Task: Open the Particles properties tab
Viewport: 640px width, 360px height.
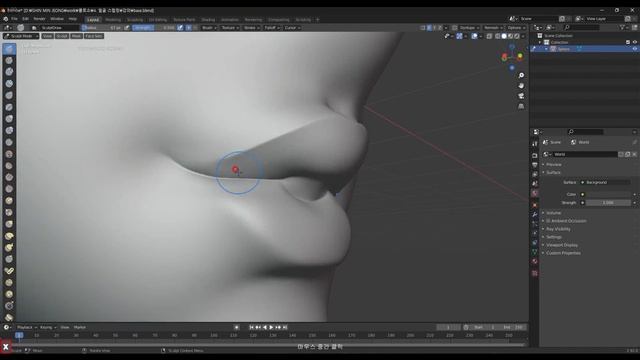Action: pos(535,224)
